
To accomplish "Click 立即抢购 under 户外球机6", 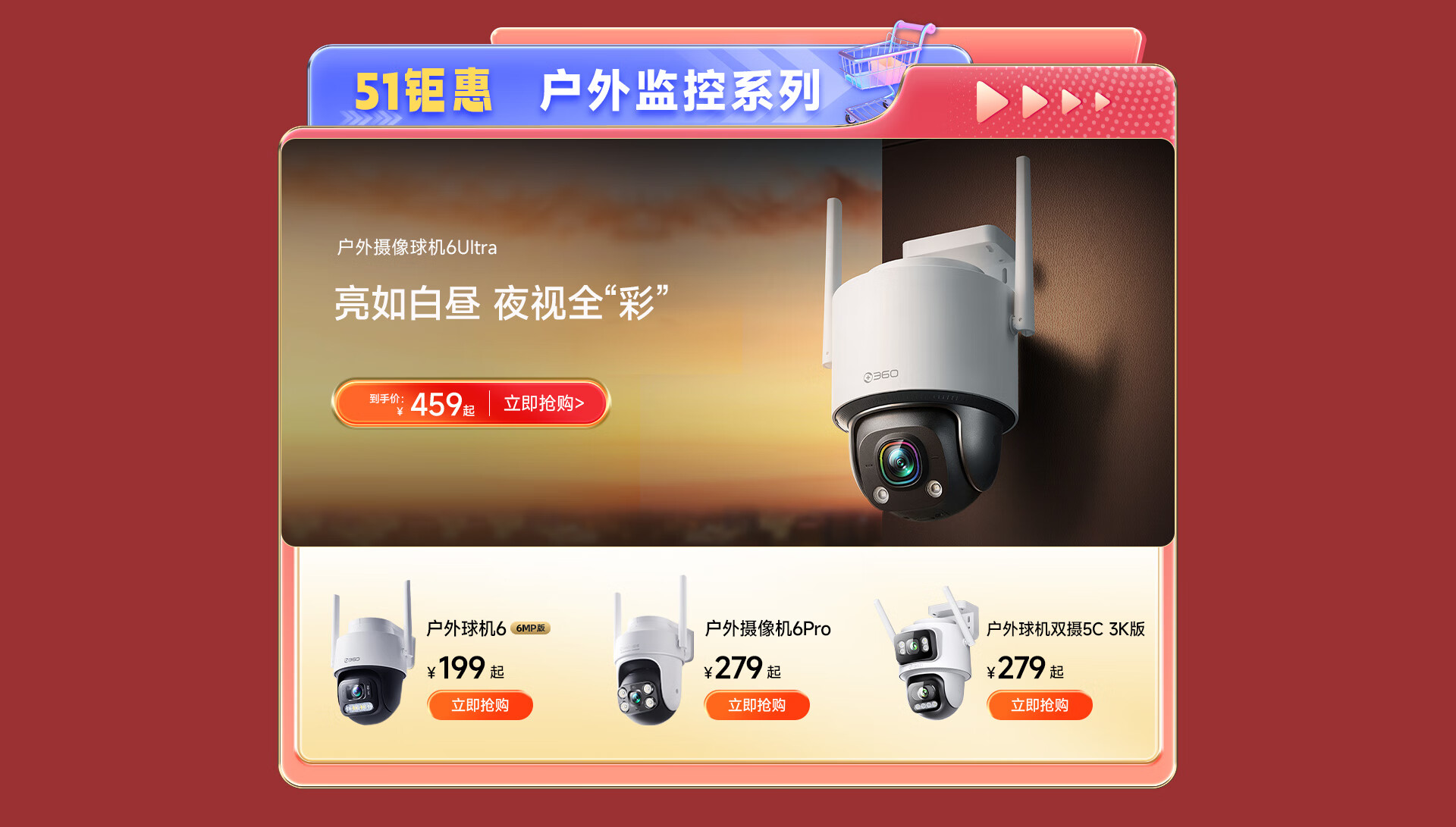I will point(480,706).
